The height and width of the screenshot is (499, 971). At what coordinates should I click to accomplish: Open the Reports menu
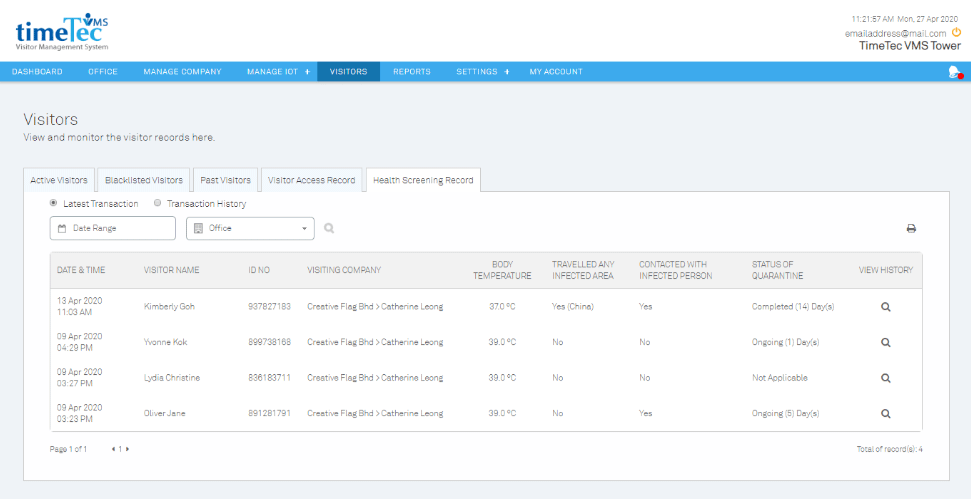pyautogui.click(x=412, y=72)
